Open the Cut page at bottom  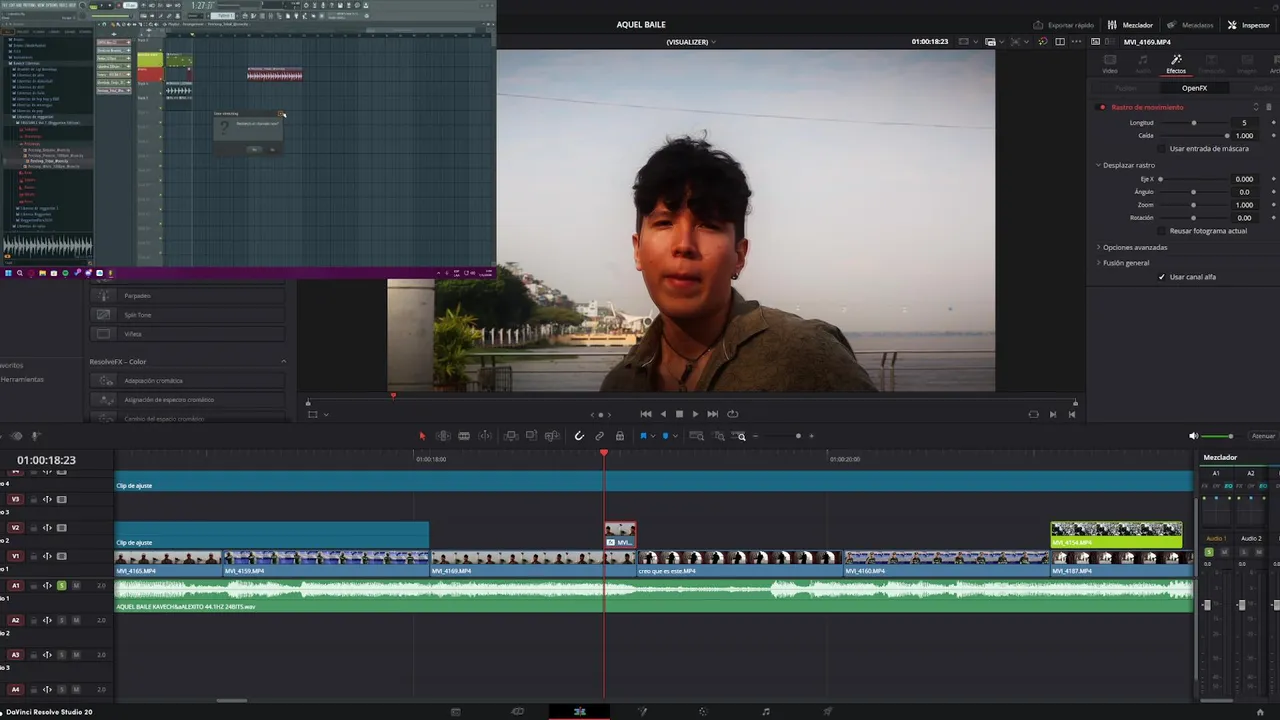[517, 711]
